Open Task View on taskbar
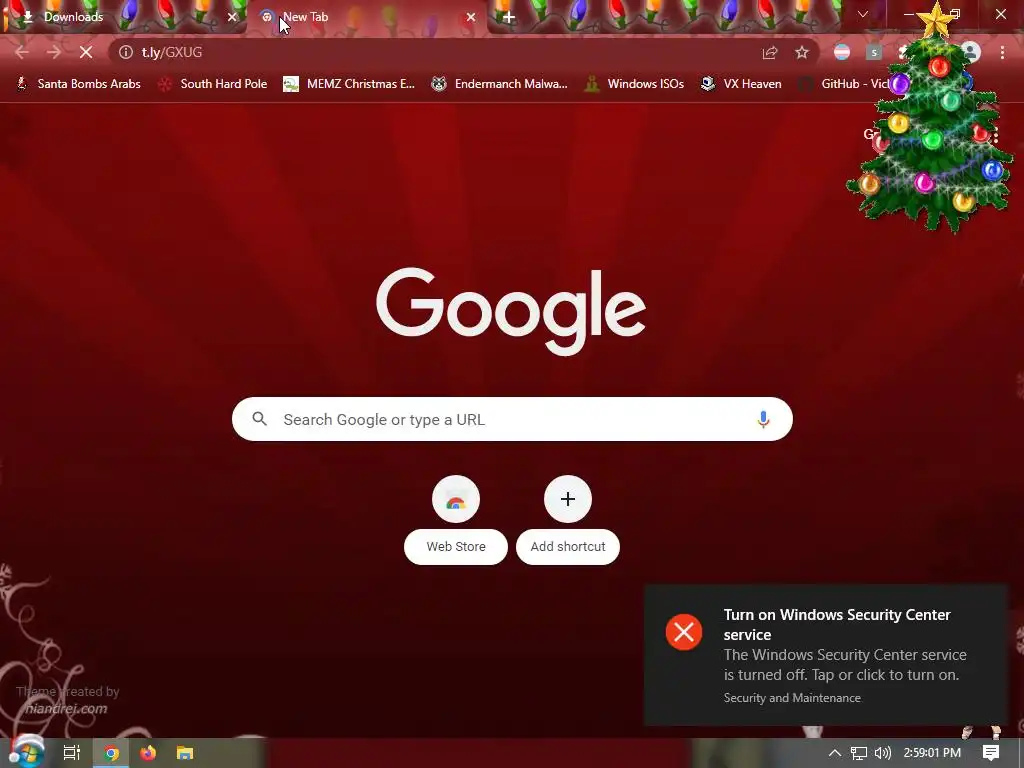The width and height of the screenshot is (1024, 768). pos(72,753)
